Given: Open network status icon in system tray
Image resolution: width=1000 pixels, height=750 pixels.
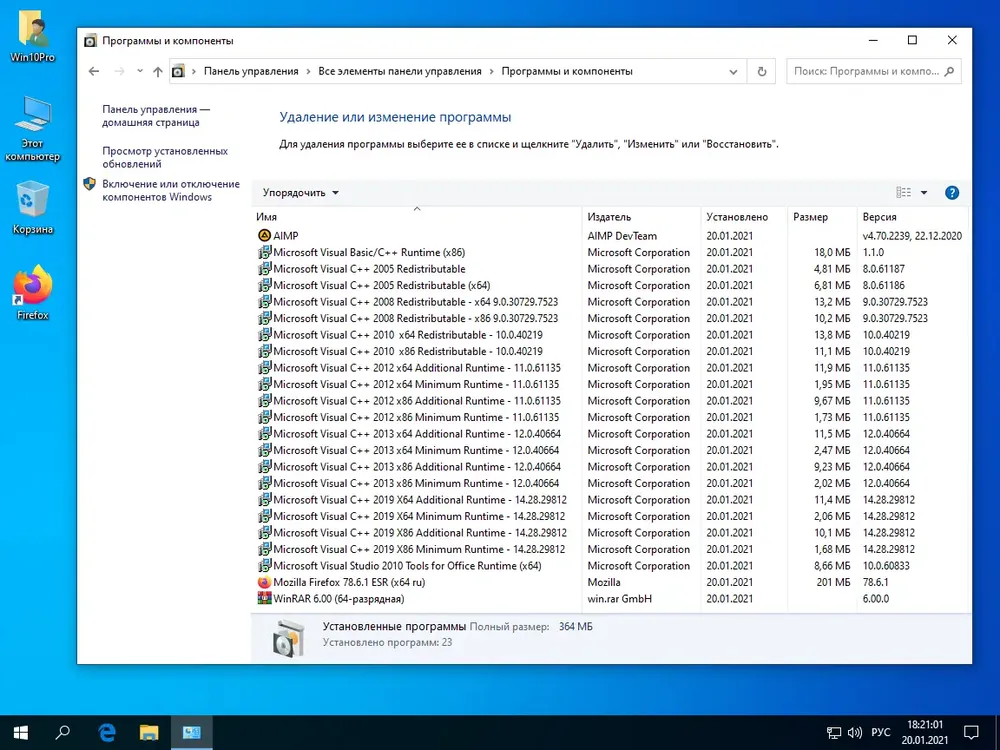Looking at the screenshot, I should [834, 733].
